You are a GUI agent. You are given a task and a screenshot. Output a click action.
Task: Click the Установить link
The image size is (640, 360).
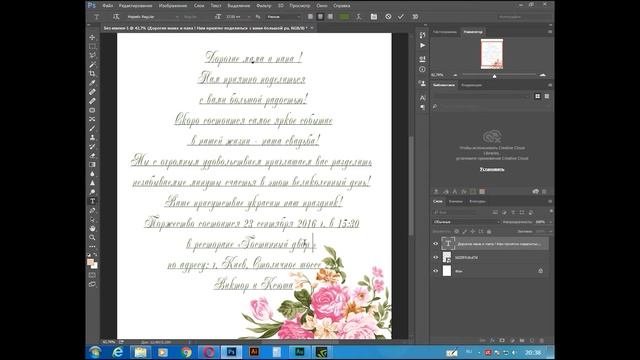[x=492, y=169]
